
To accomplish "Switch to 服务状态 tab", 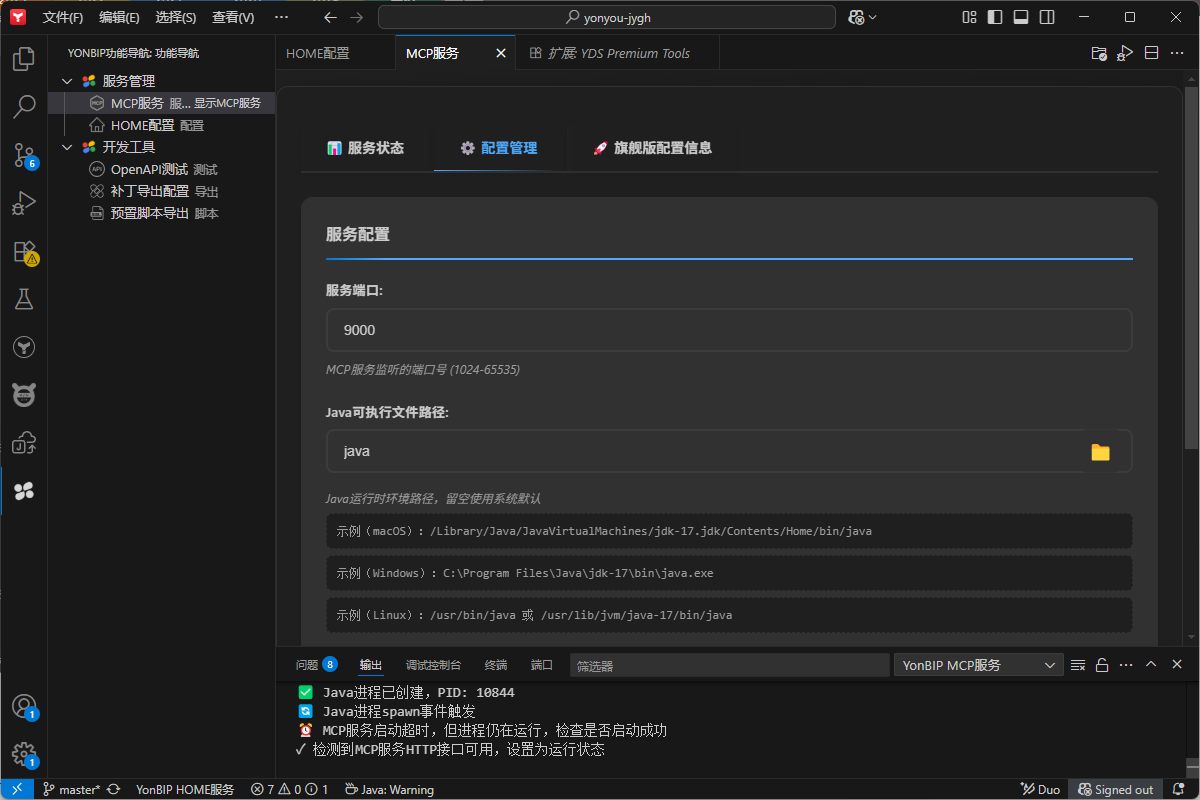I will click(x=366, y=148).
